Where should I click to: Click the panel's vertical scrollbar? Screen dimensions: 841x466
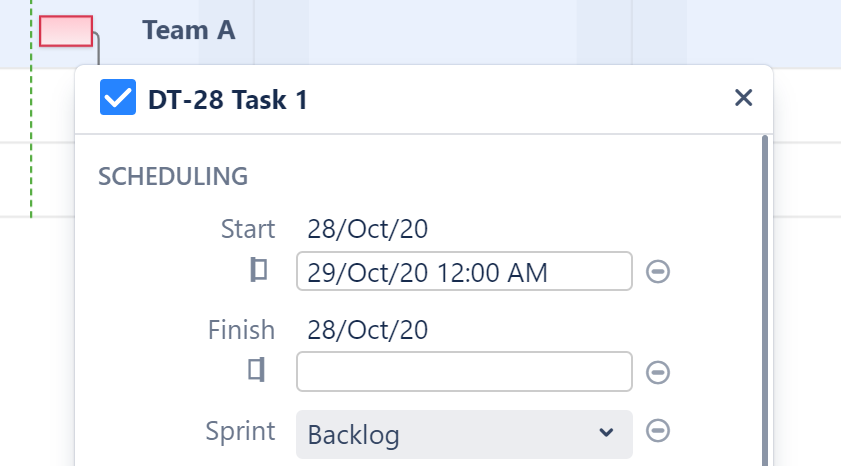click(x=765, y=300)
